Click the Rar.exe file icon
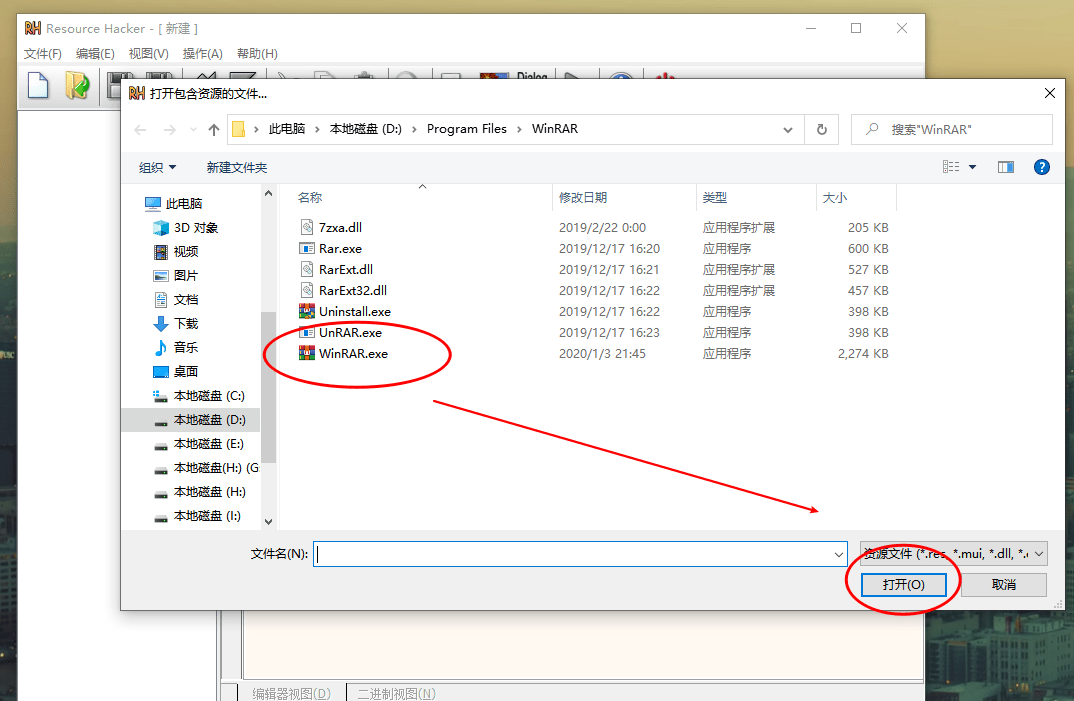This screenshot has width=1074, height=701. click(x=307, y=249)
